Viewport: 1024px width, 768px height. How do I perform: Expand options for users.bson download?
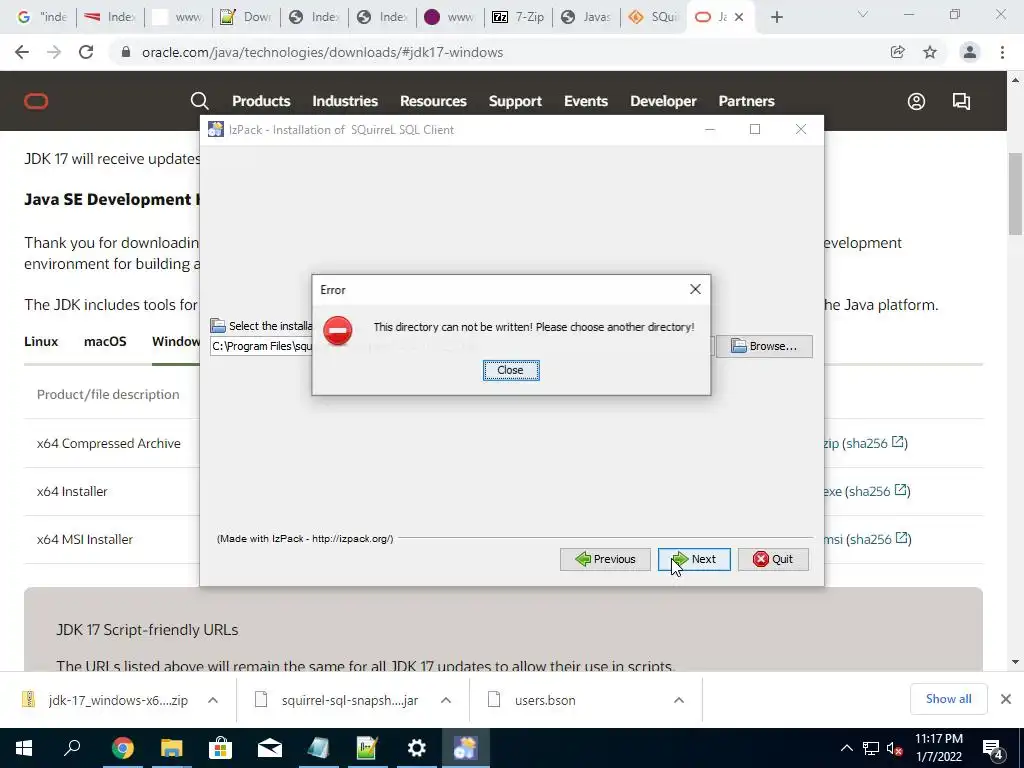coord(679,700)
